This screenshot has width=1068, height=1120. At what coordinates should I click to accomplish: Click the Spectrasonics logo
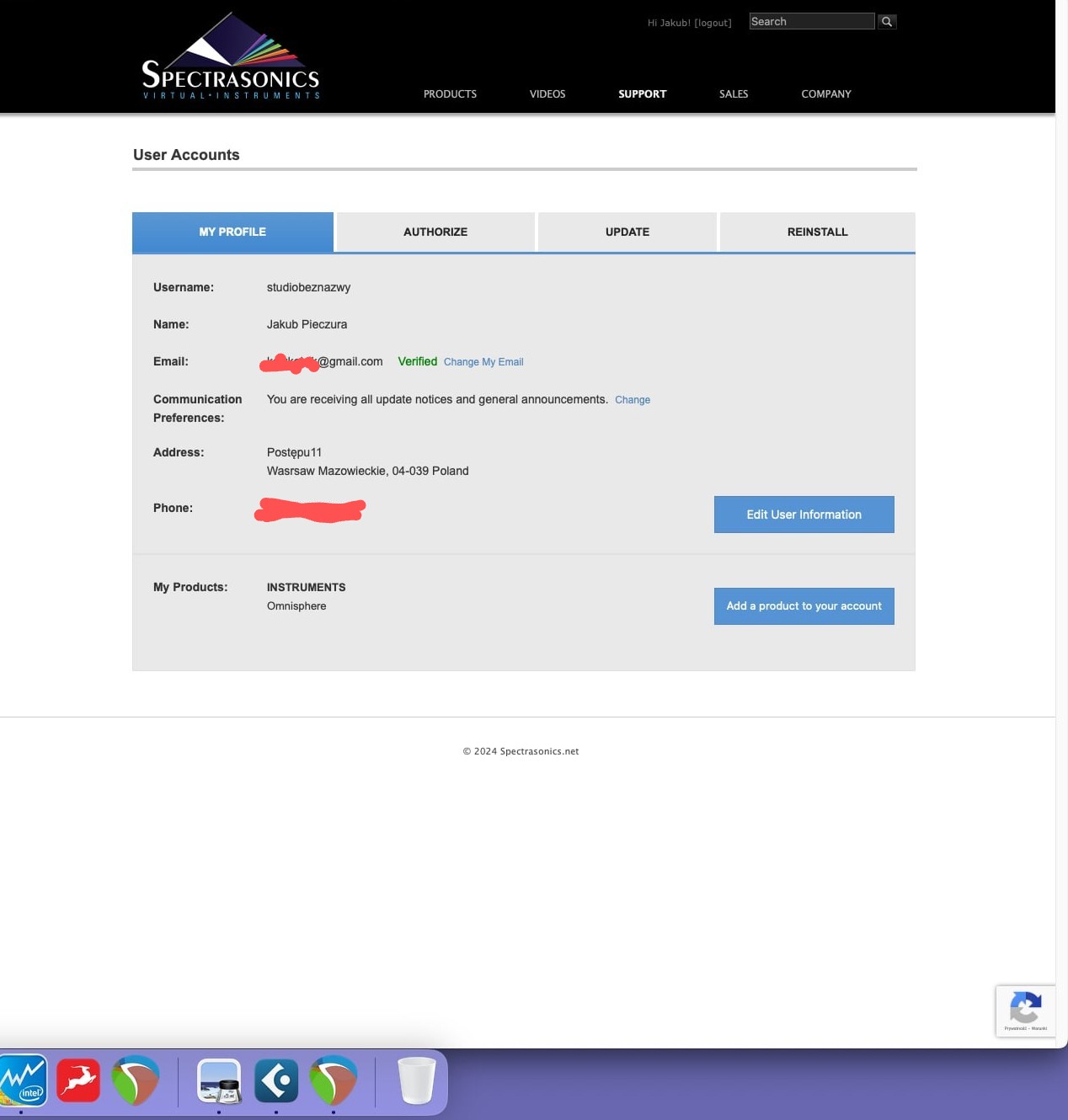231,56
